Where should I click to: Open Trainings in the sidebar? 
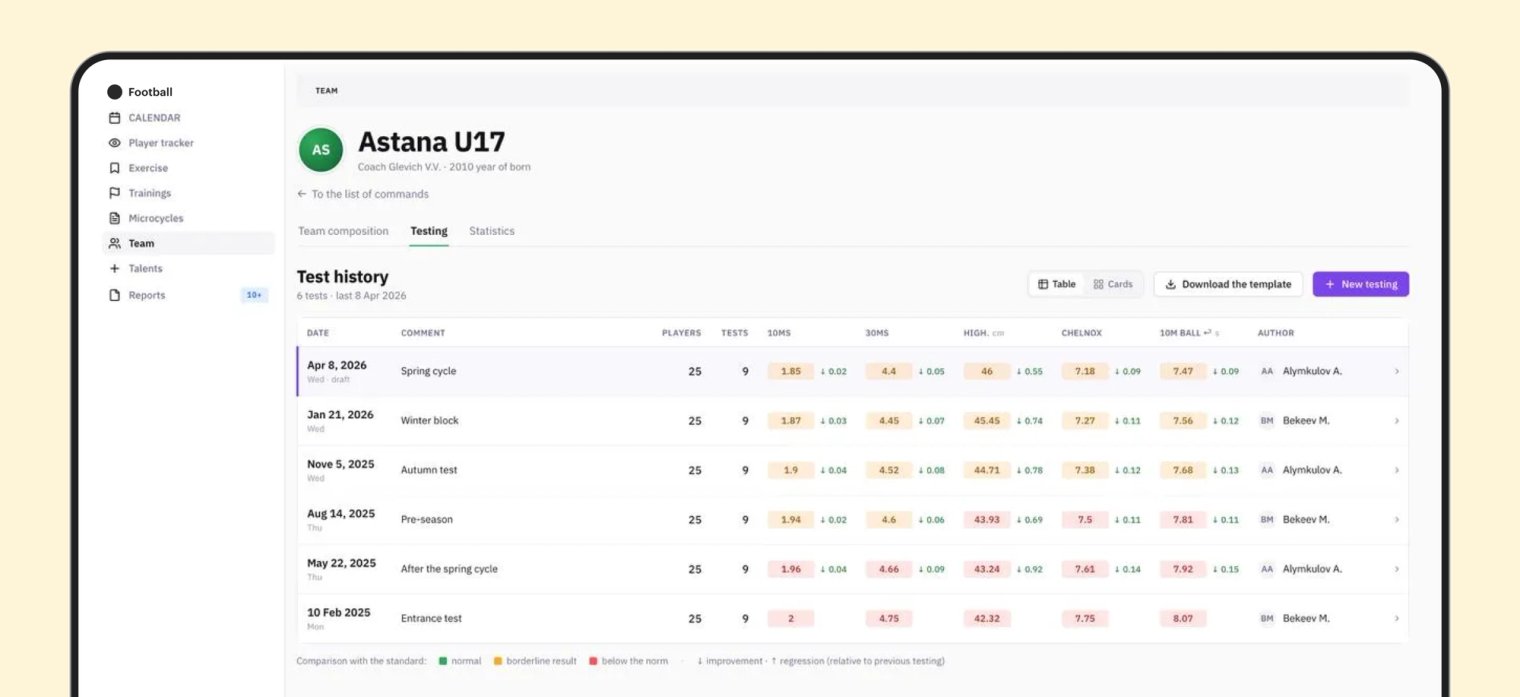[x=188, y=193]
